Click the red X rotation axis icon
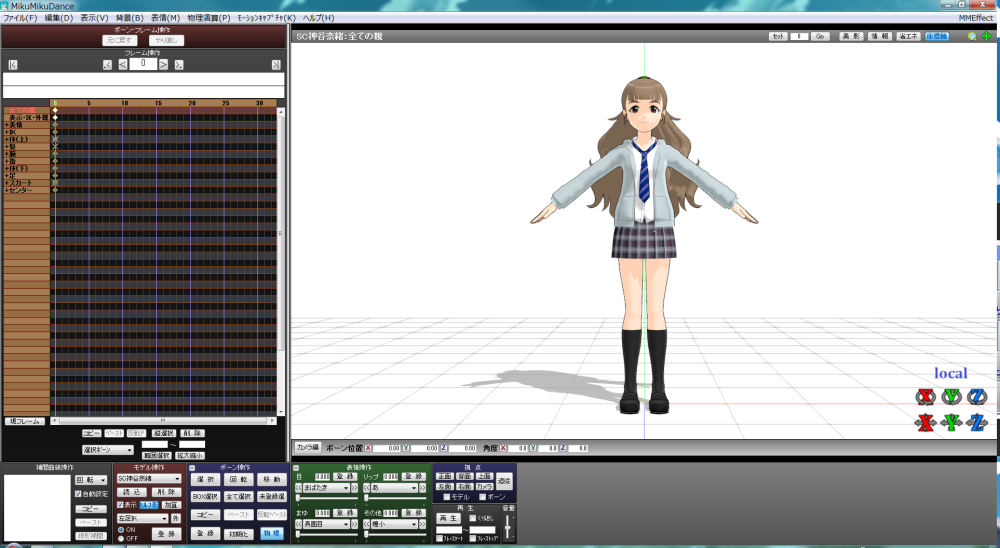This screenshot has width=1000, height=548. coord(924,397)
